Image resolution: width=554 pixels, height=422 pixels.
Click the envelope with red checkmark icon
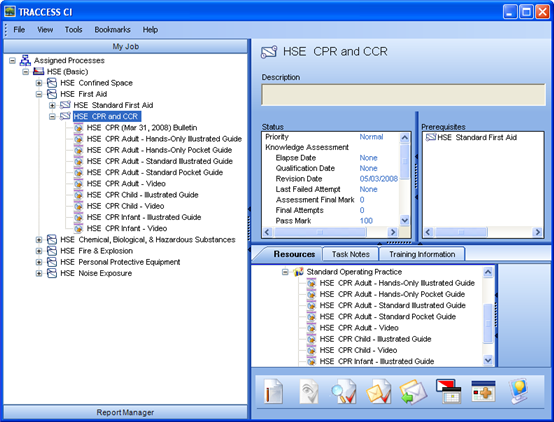[x=378, y=391]
